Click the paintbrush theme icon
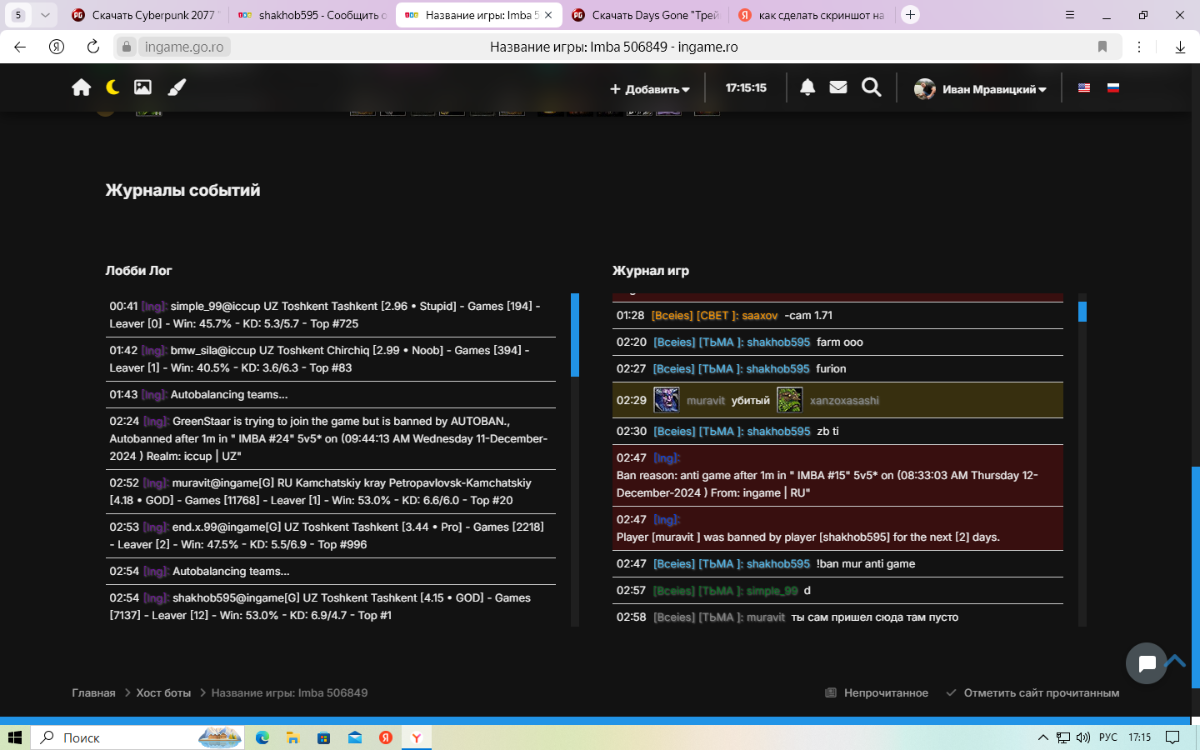The image size is (1200, 750). pos(176,88)
